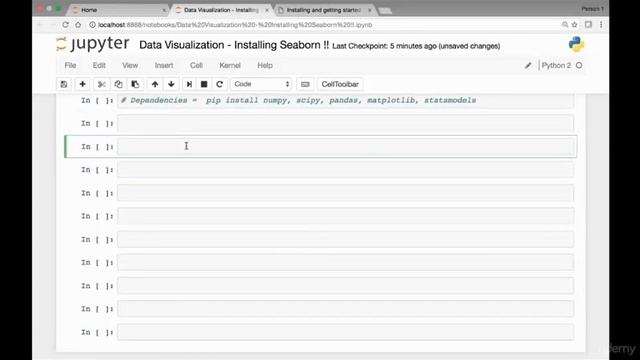The height and width of the screenshot is (360, 640).
Task: Reload the page in browser
Action: [x=65, y=25]
